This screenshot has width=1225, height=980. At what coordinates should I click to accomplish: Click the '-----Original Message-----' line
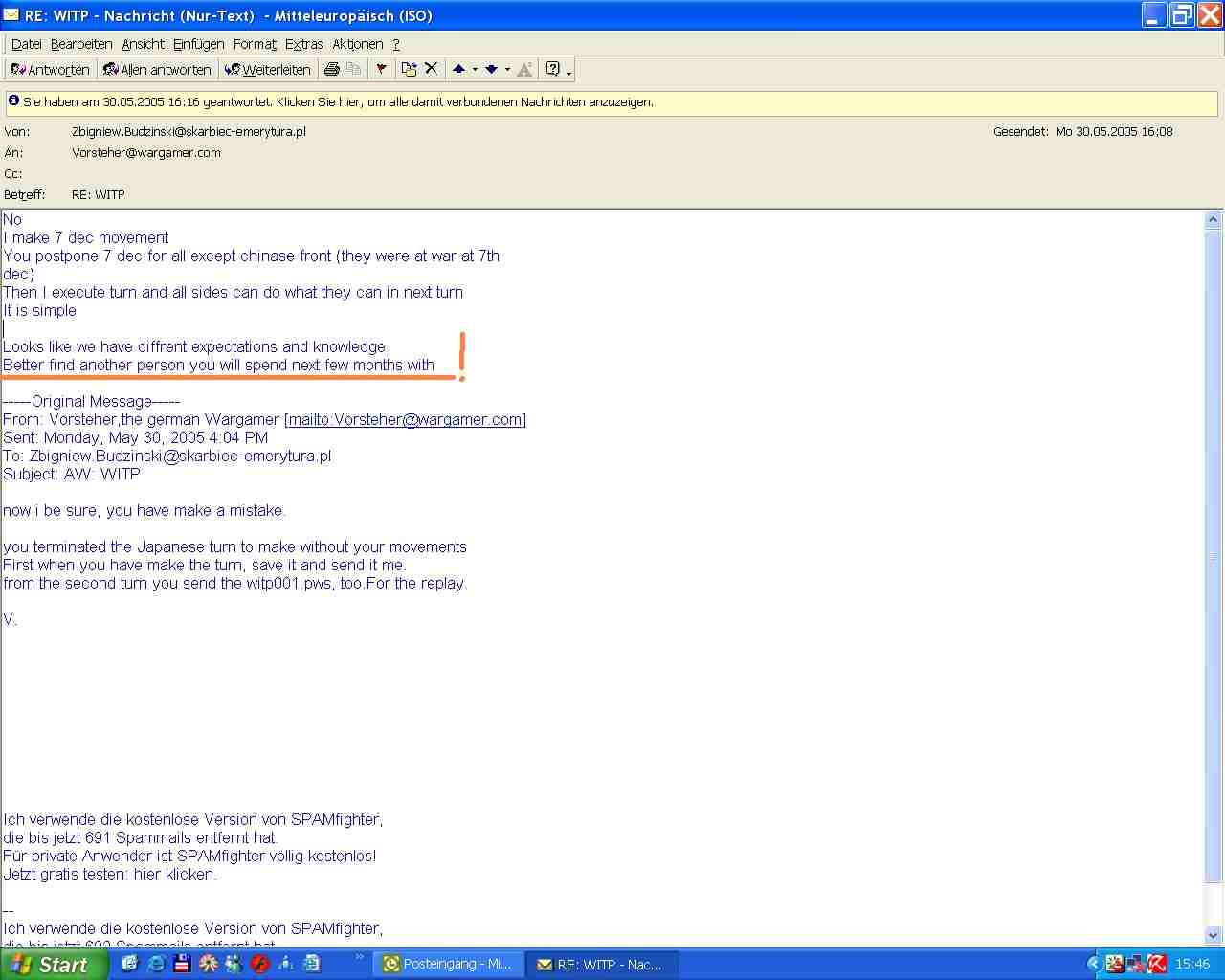[91, 401]
